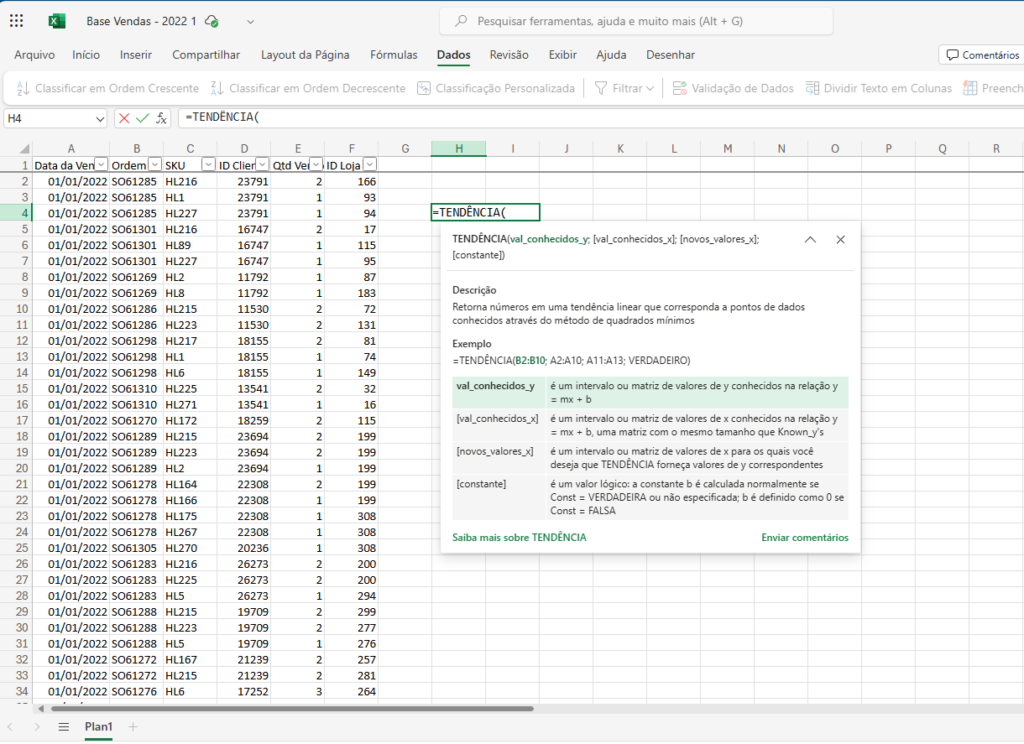This screenshot has width=1024, height=744.
Task: Open the SKU column filter dropdown
Action: 208,165
